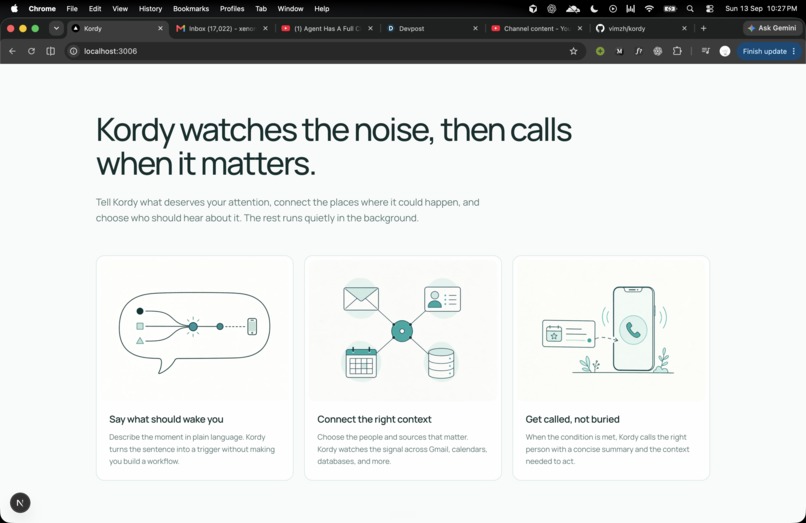Open the media controls icon

click(x=705, y=51)
